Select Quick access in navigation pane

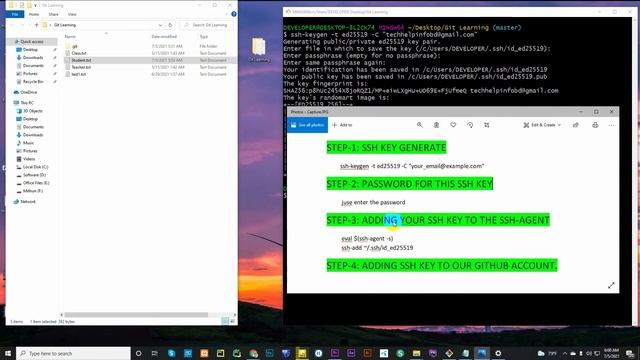31,42
